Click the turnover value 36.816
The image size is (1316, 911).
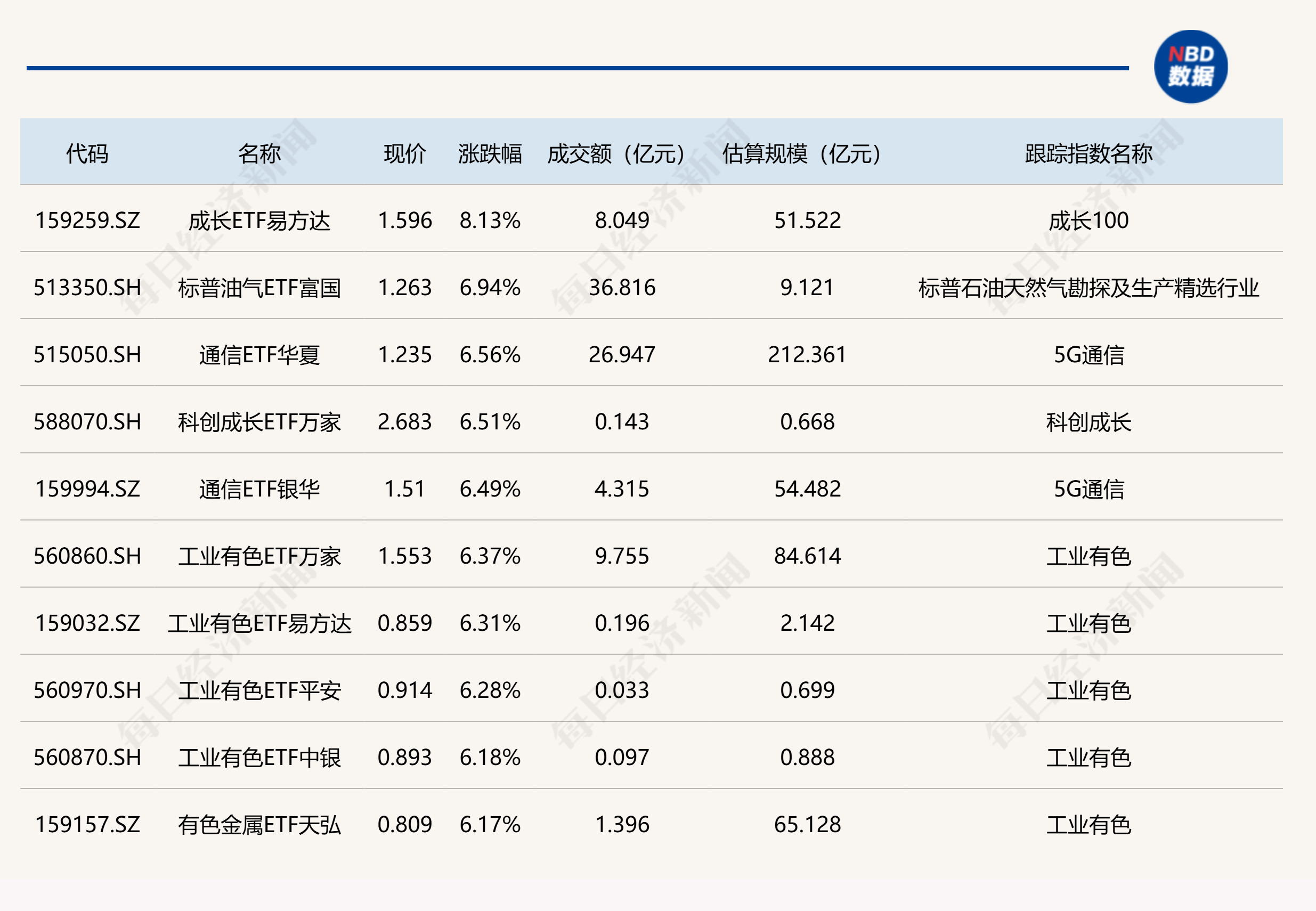(622, 288)
